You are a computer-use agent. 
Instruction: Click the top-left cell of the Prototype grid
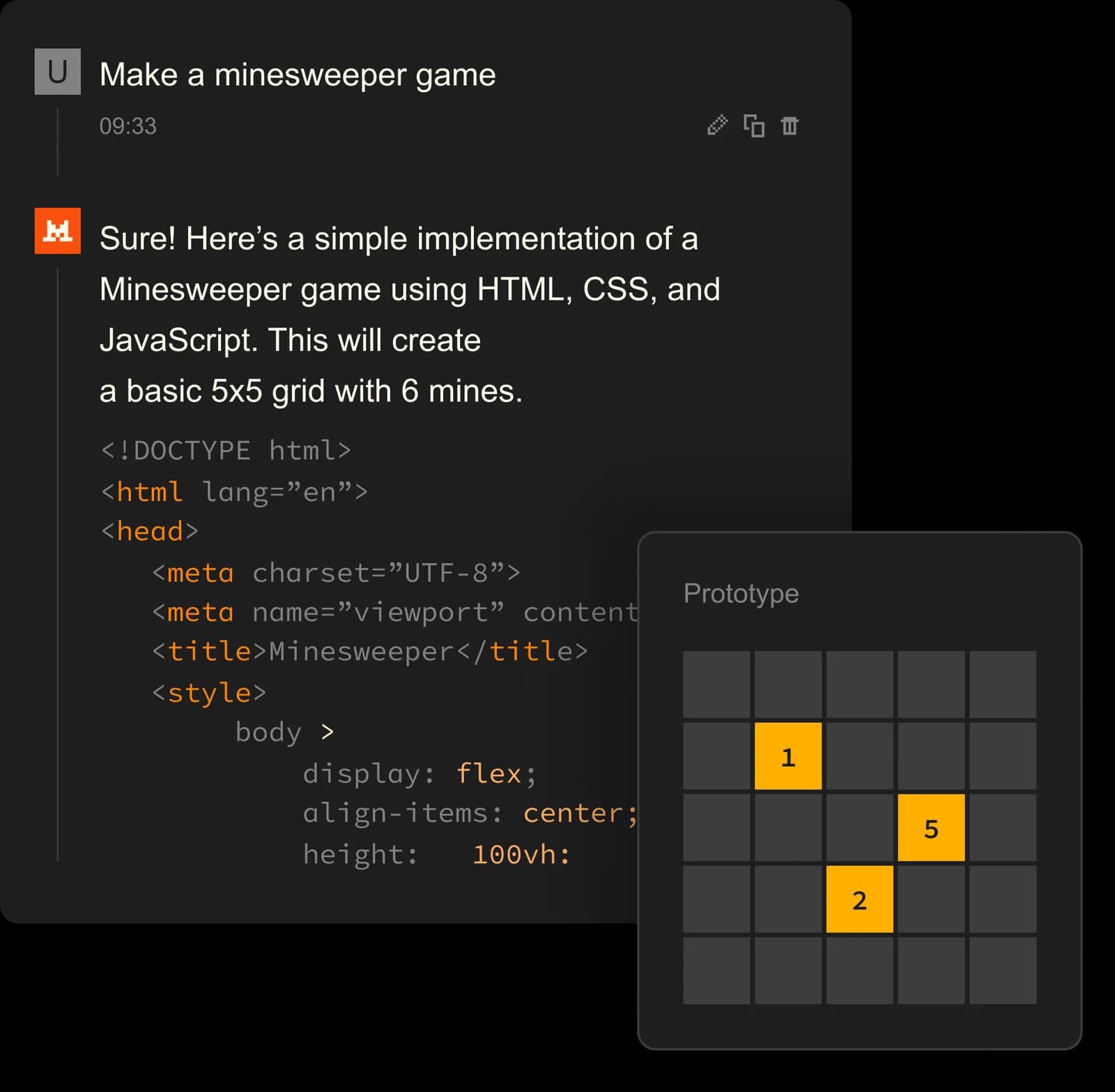point(716,684)
